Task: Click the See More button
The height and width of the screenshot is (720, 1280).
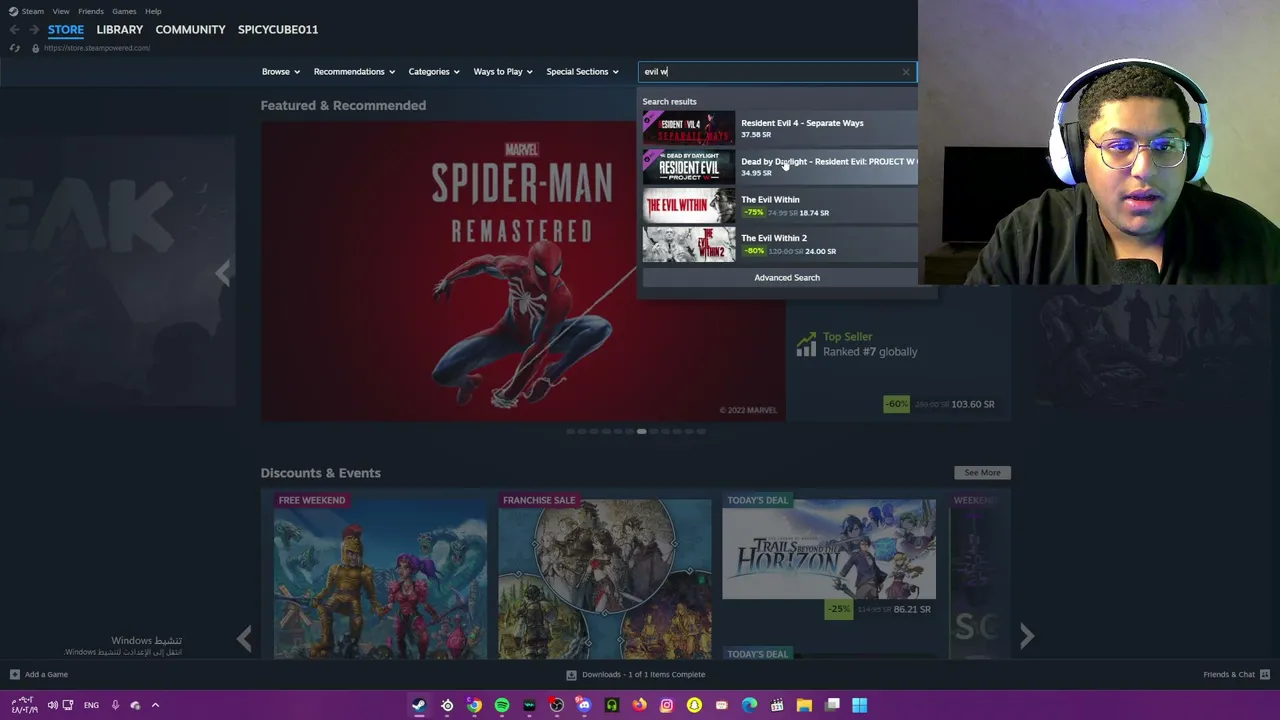Action: pos(982,473)
